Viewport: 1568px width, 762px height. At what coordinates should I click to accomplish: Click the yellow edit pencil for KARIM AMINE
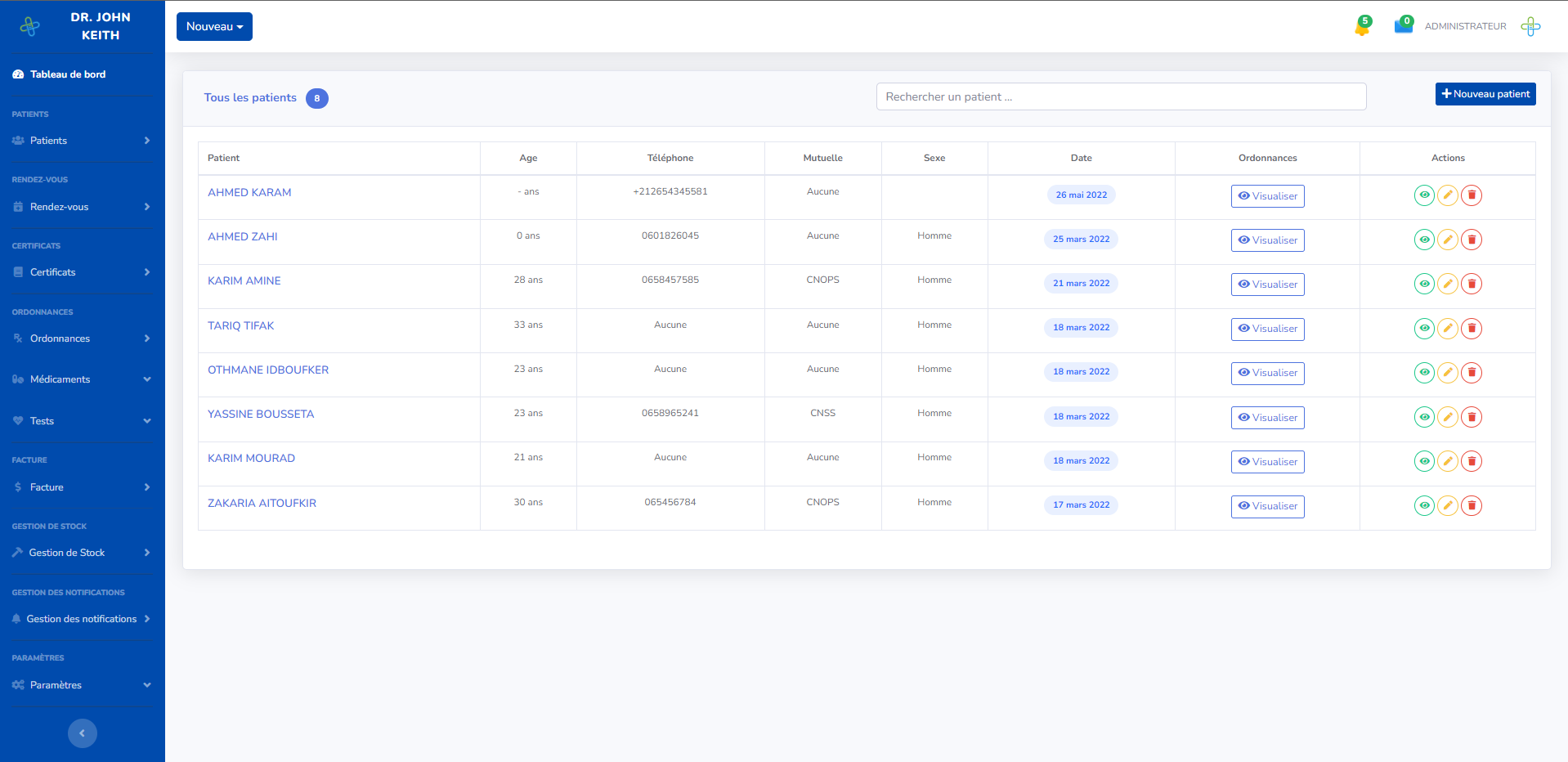1447,284
